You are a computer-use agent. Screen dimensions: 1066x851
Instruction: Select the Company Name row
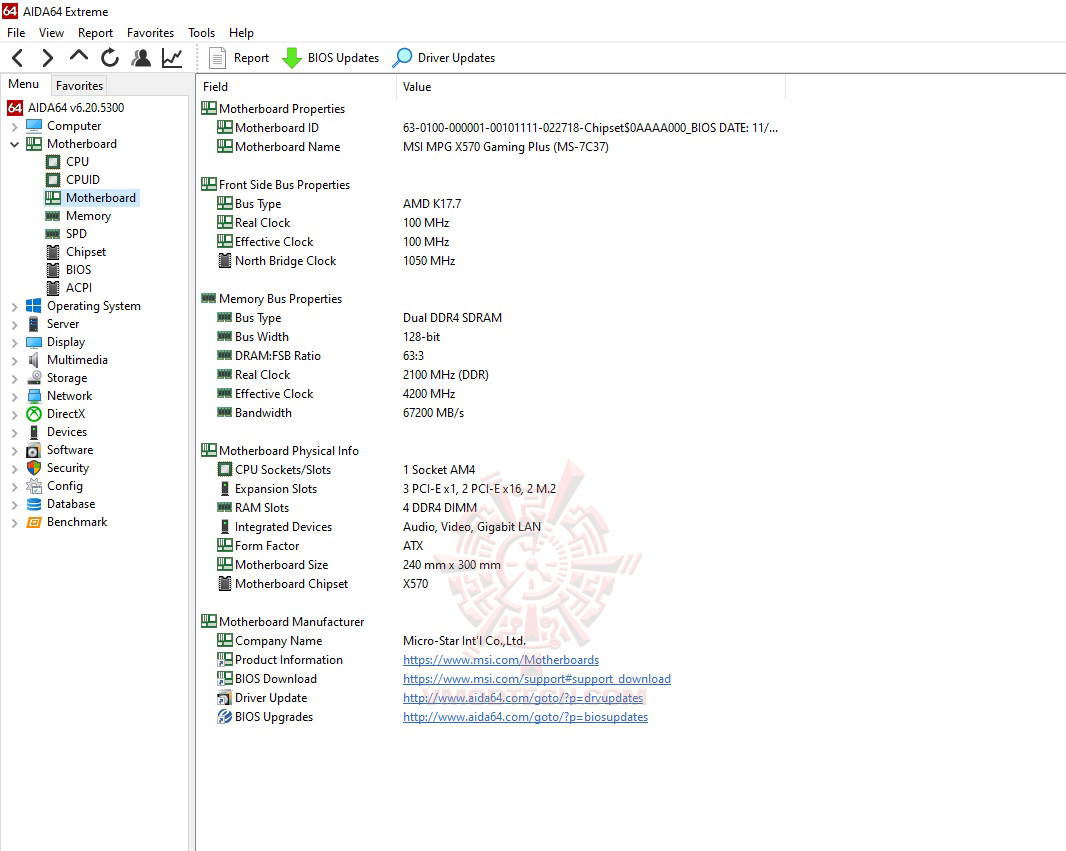(489, 641)
